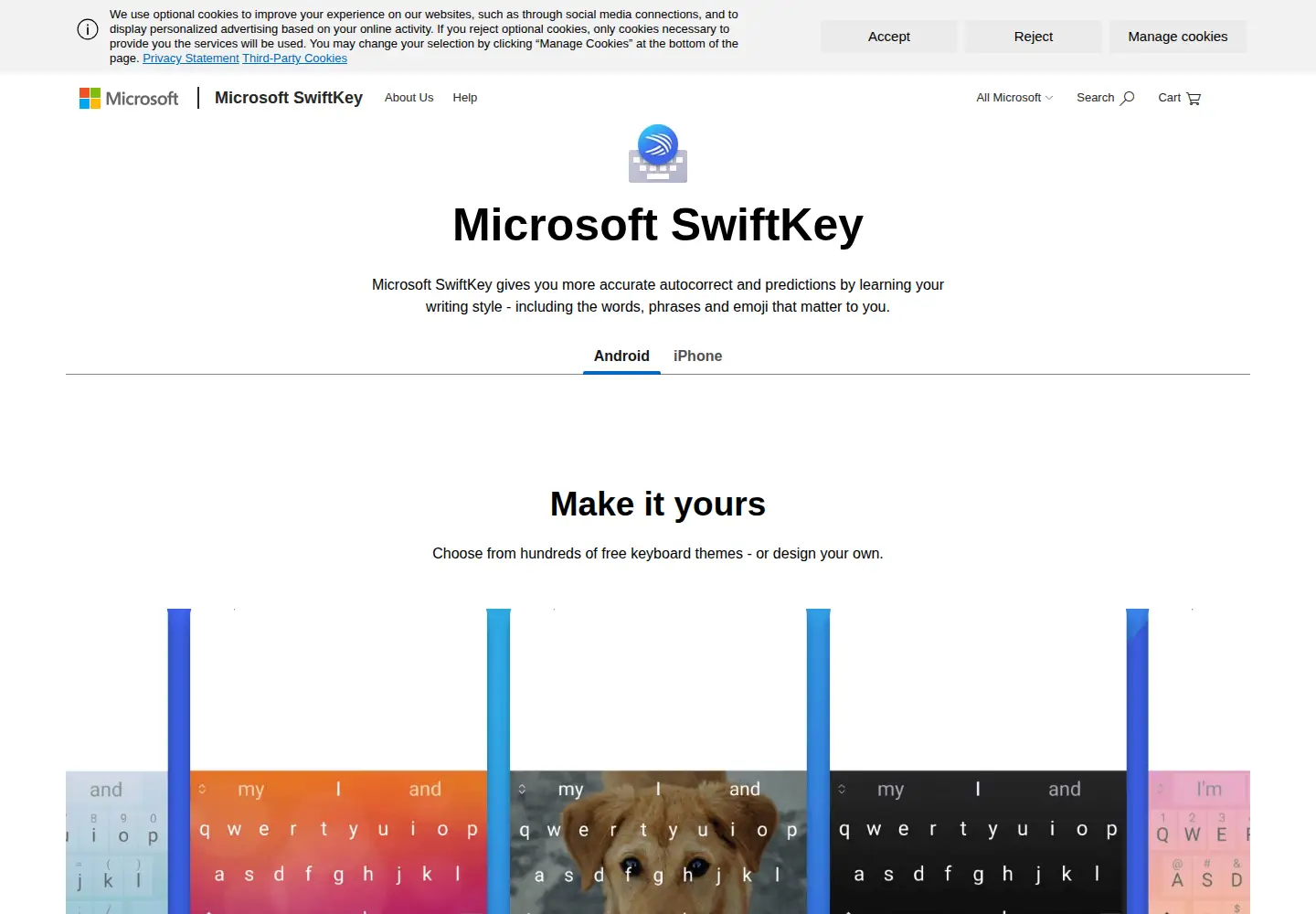Screen dimensions: 1316x914
Task: Switch to the iPhone tab
Action: coord(697,356)
